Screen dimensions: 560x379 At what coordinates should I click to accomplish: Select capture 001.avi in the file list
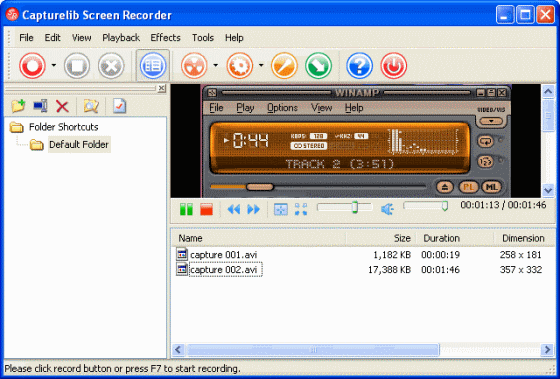224,255
